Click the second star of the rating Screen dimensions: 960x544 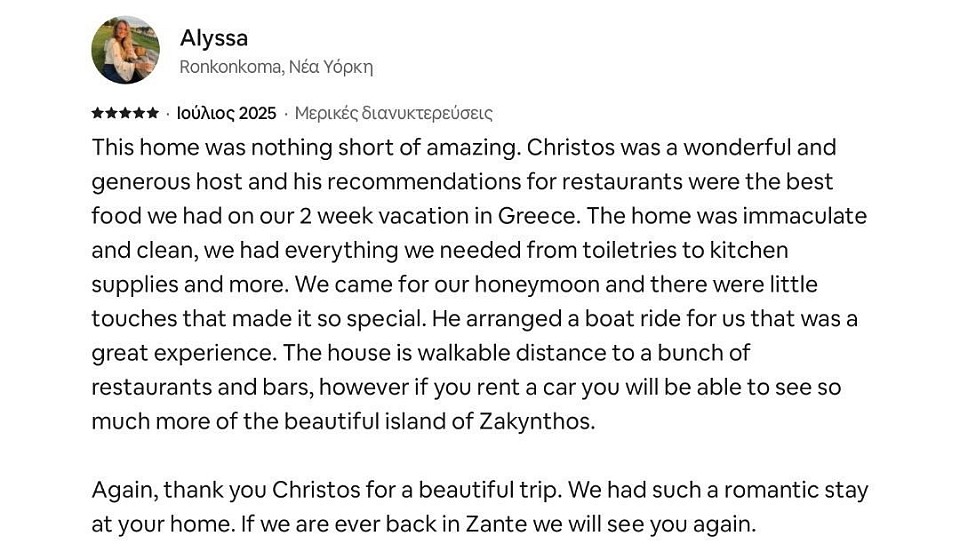click(111, 113)
